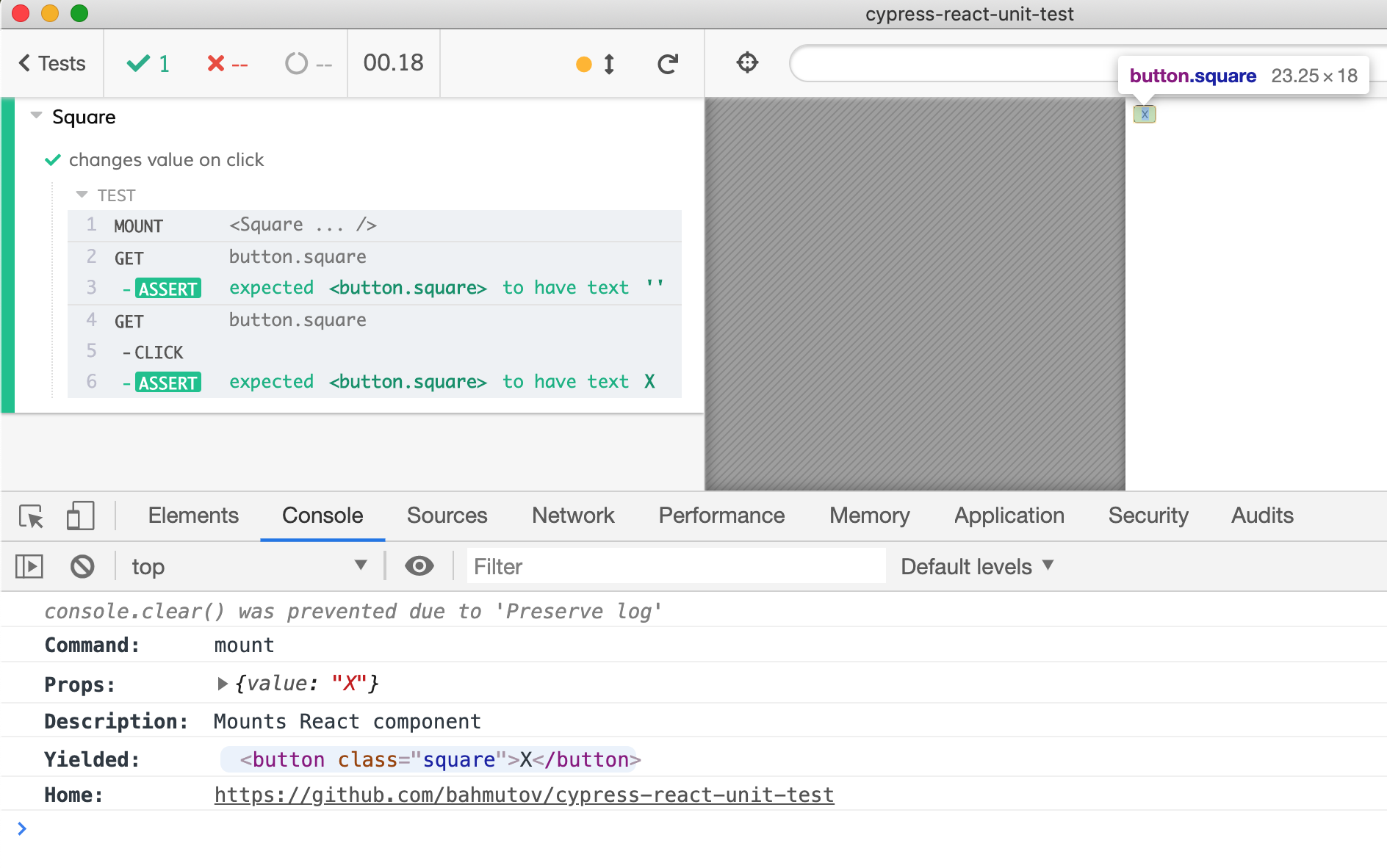The width and height of the screenshot is (1387, 868).
Task: Click the 00.18 test duration
Action: click(394, 63)
